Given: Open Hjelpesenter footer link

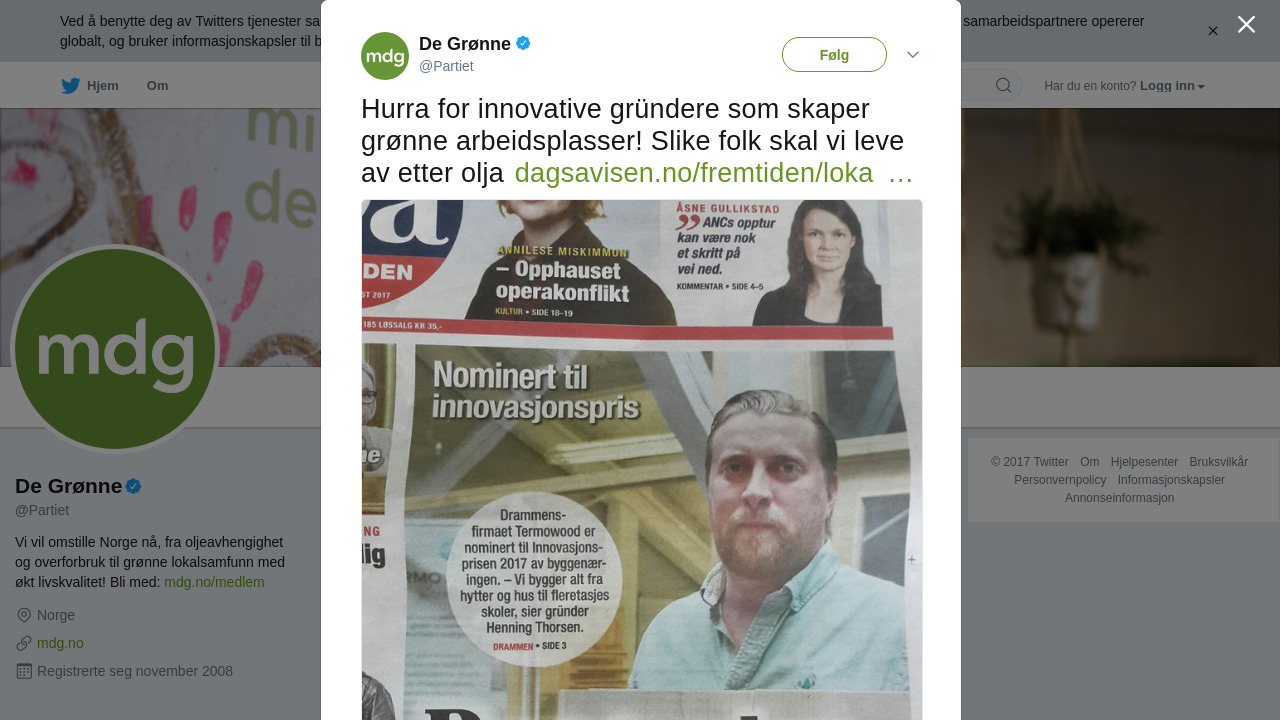Looking at the screenshot, I should [1144, 462].
